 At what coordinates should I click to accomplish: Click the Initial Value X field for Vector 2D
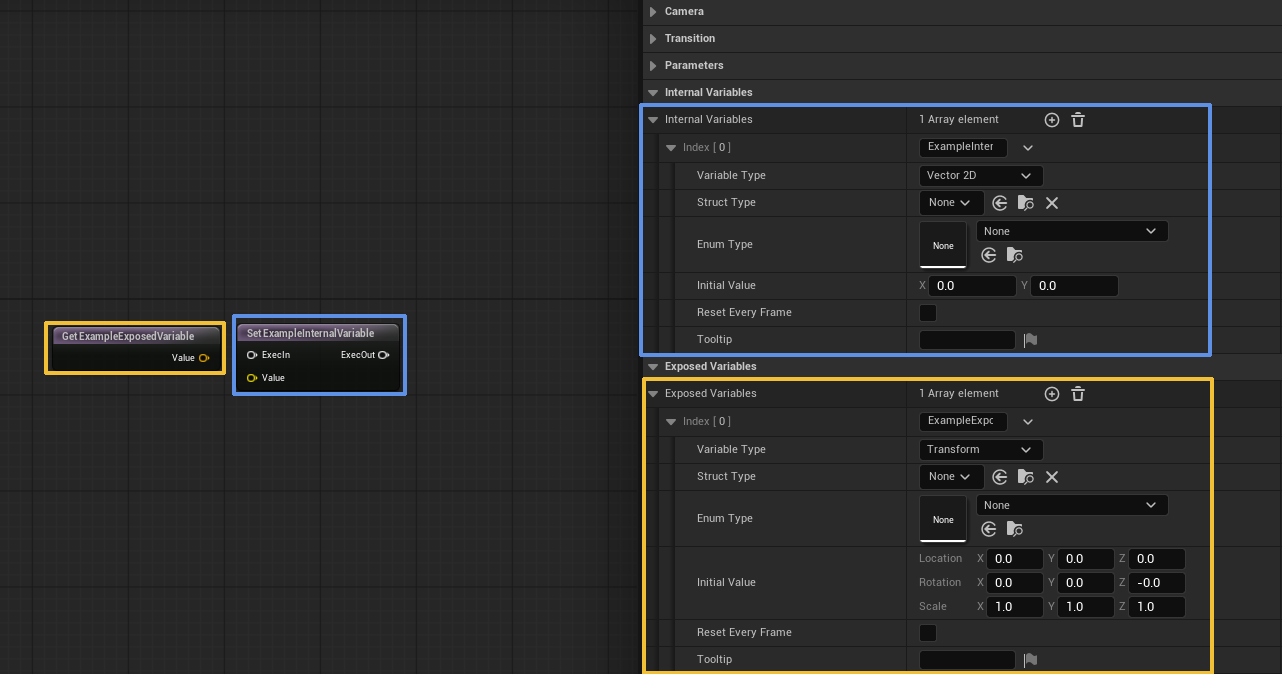pyautogui.click(x=971, y=286)
